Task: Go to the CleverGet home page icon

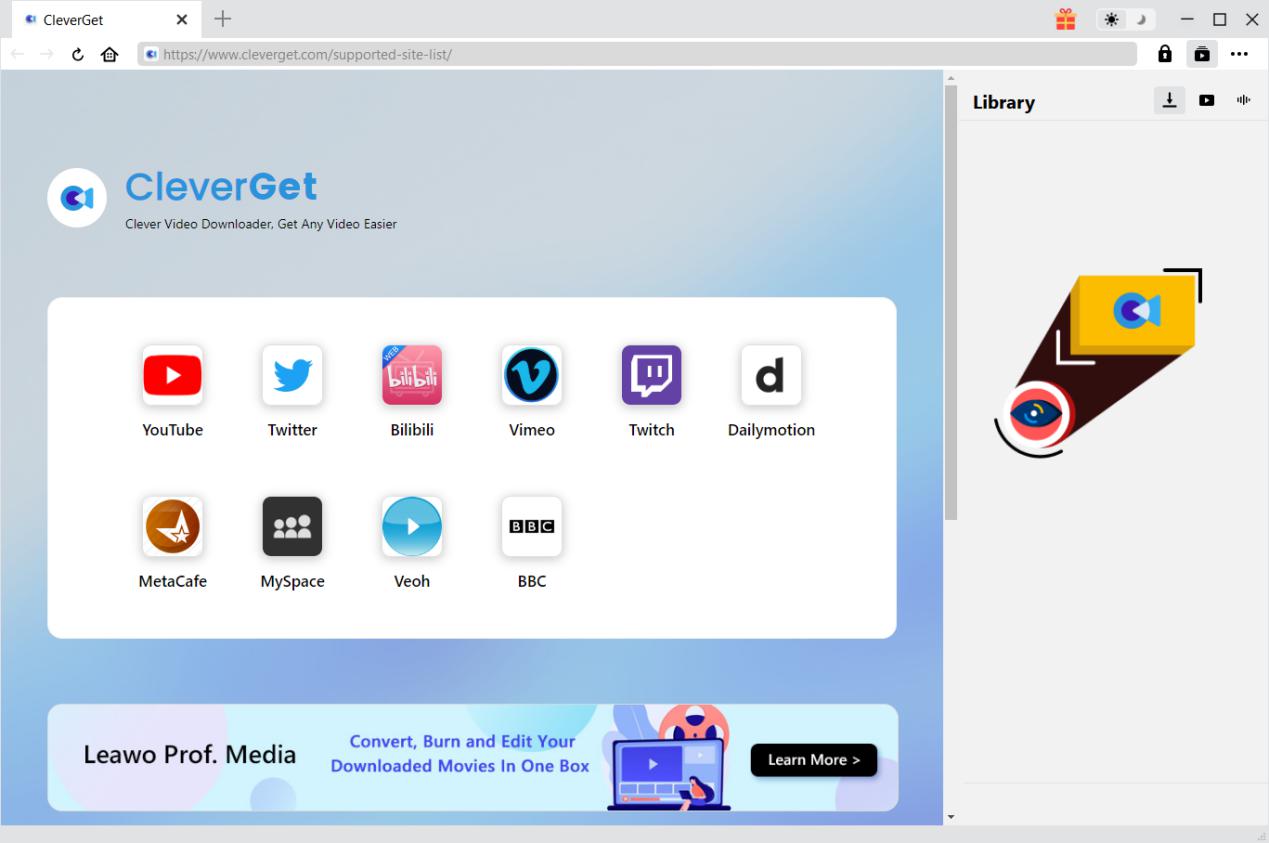Action: tap(109, 54)
